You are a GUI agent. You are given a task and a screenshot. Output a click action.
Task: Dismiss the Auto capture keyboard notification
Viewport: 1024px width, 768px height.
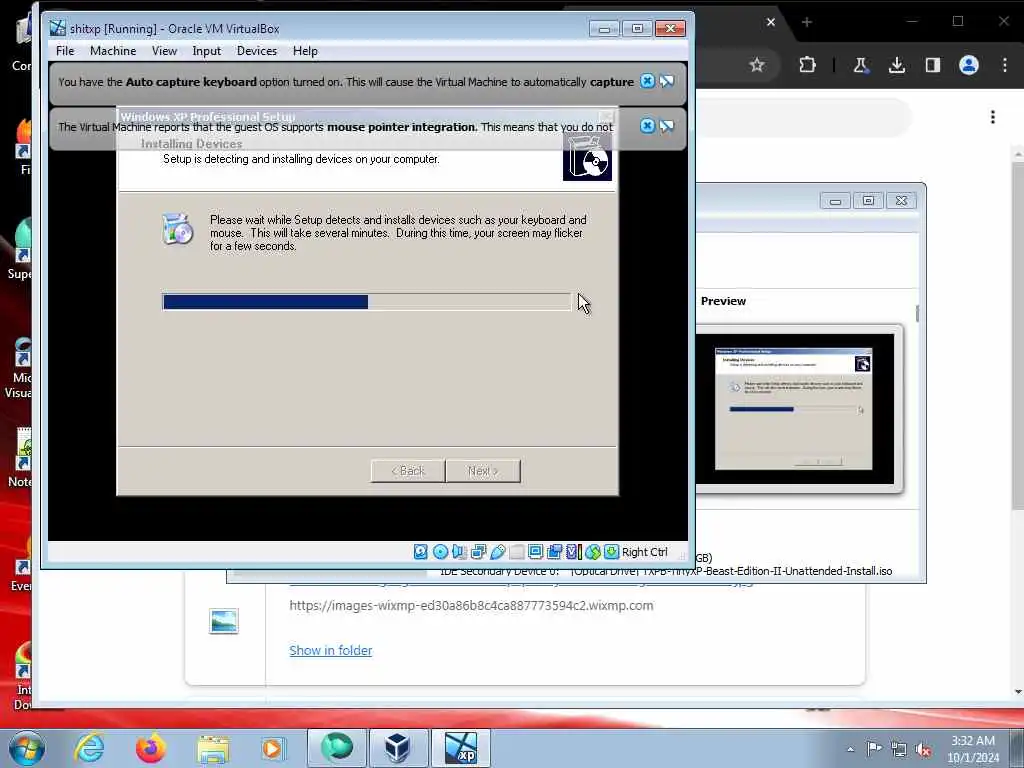[x=647, y=81]
